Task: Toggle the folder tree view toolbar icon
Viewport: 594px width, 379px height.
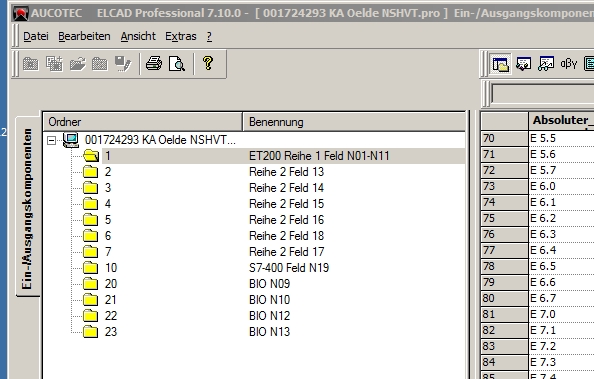Action: [x=500, y=64]
